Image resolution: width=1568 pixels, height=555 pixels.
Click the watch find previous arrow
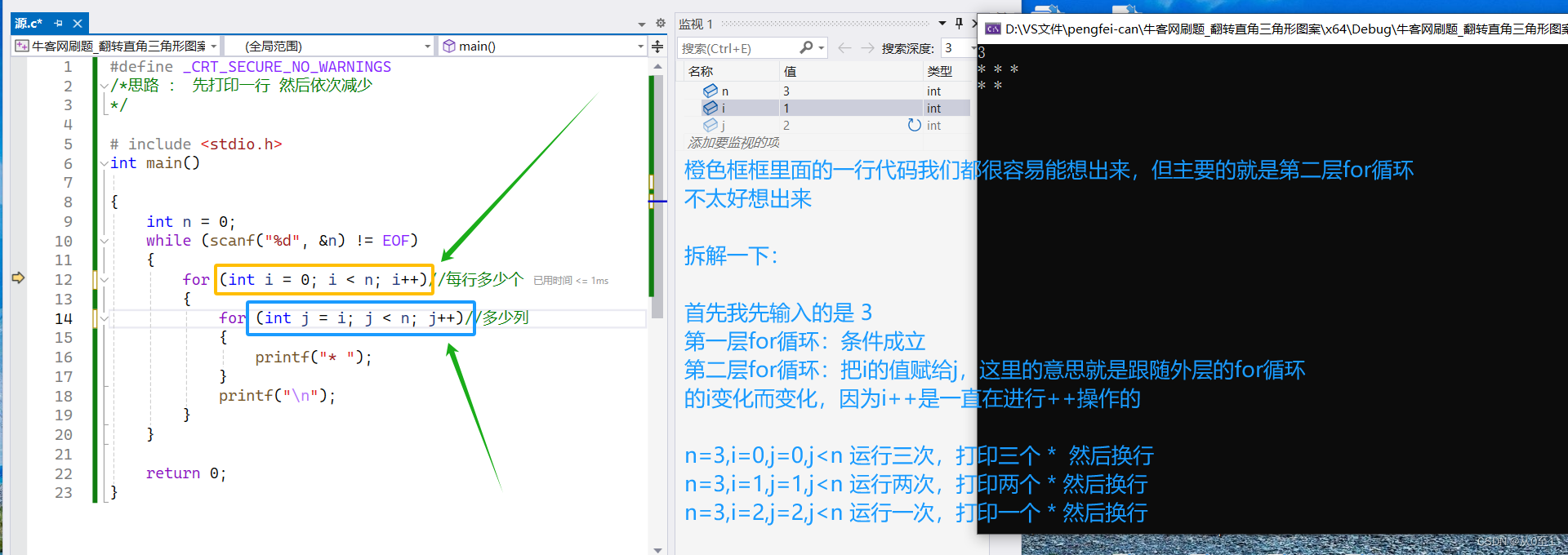pos(844,48)
